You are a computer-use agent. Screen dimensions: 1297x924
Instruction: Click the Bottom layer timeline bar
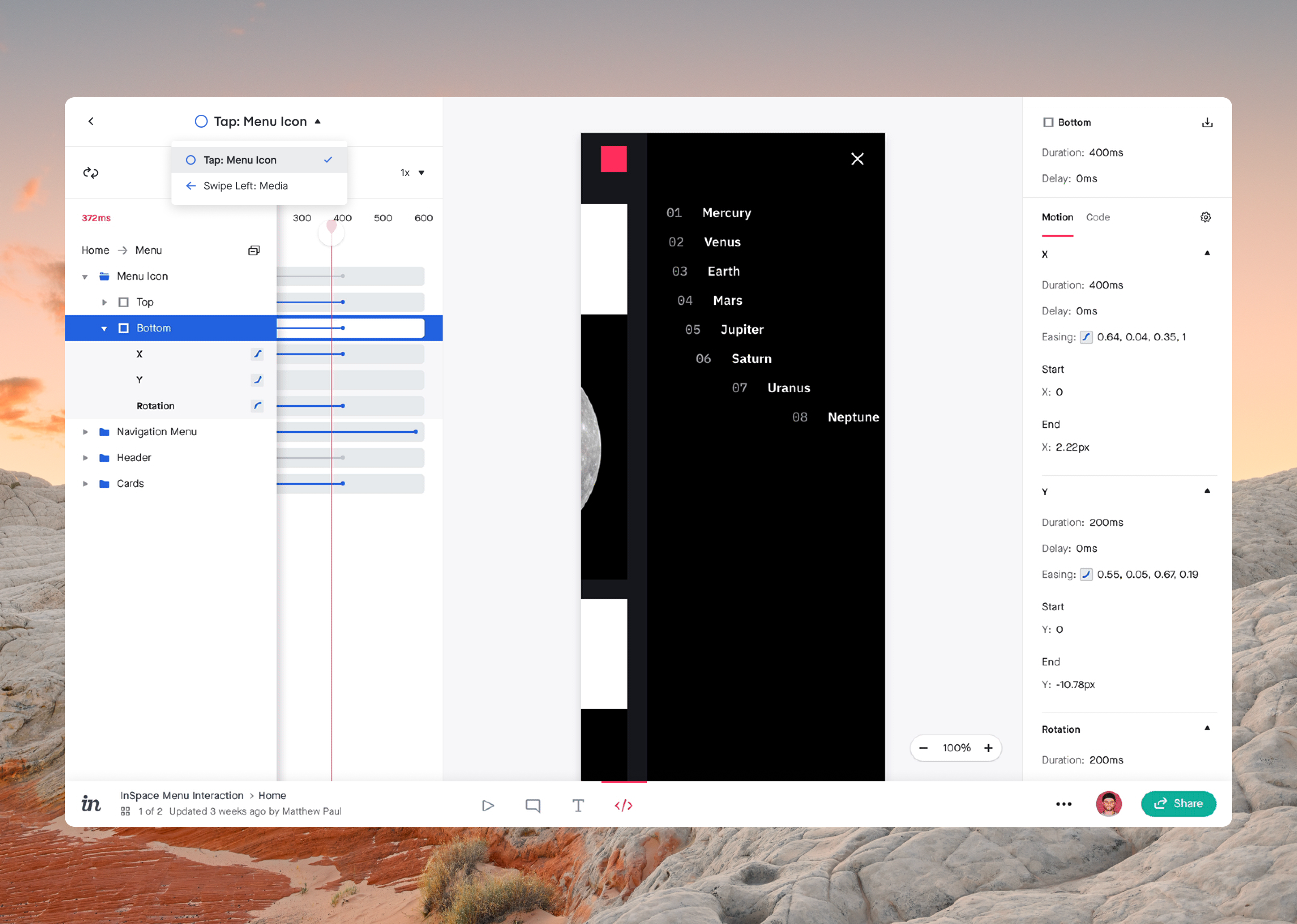click(x=351, y=328)
